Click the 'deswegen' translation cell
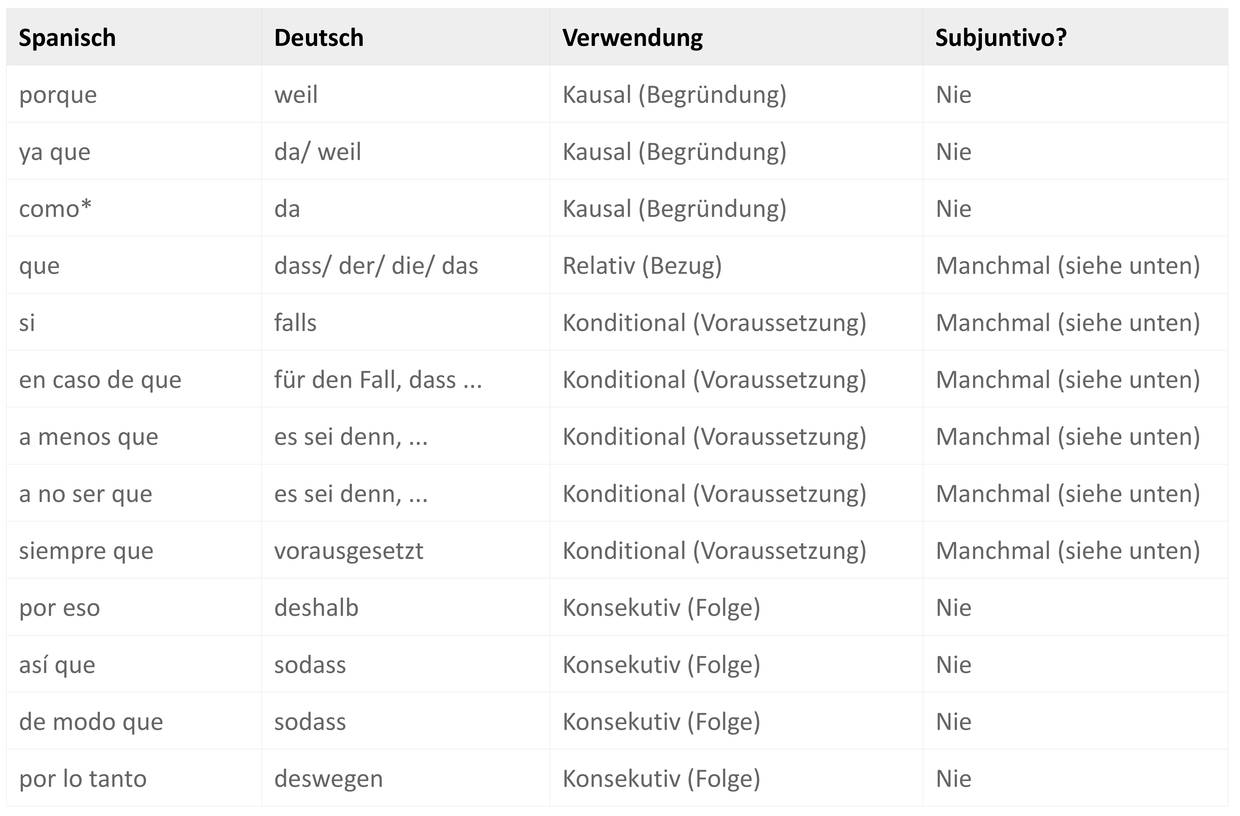This screenshot has width=1240, height=816. (328, 779)
